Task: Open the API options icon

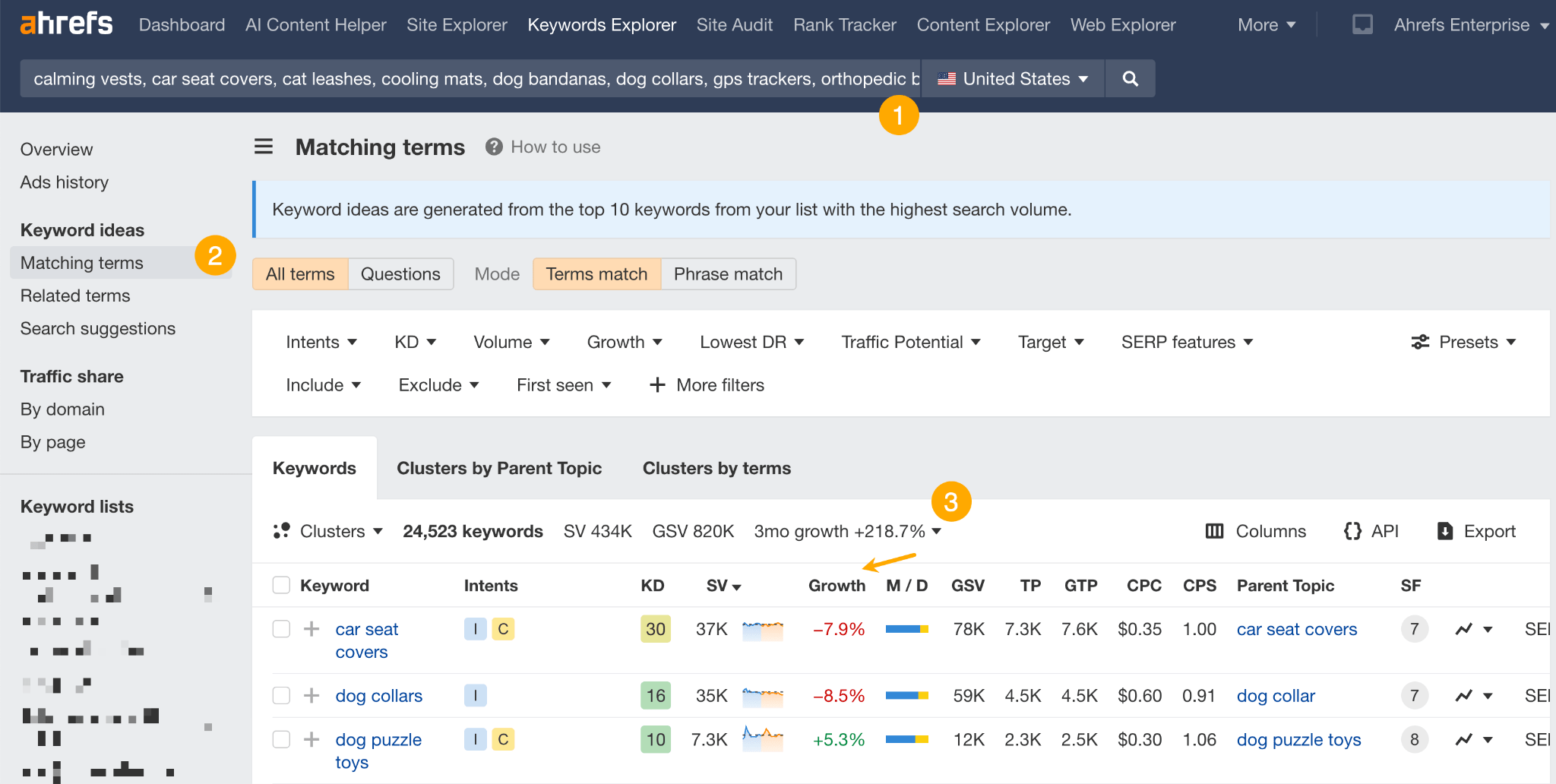Action: tap(1353, 531)
